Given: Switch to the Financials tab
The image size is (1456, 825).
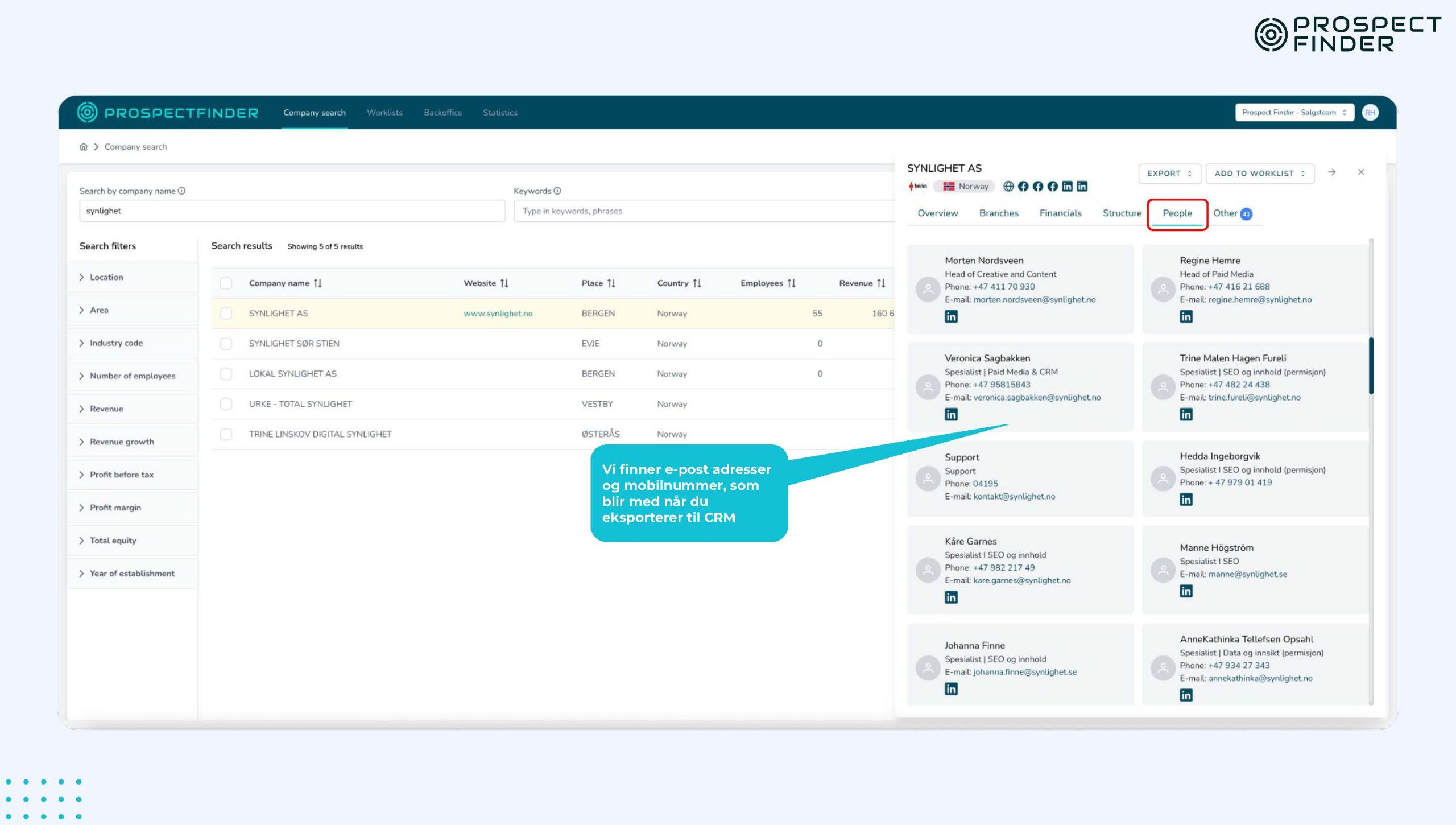Looking at the screenshot, I should [x=1060, y=213].
